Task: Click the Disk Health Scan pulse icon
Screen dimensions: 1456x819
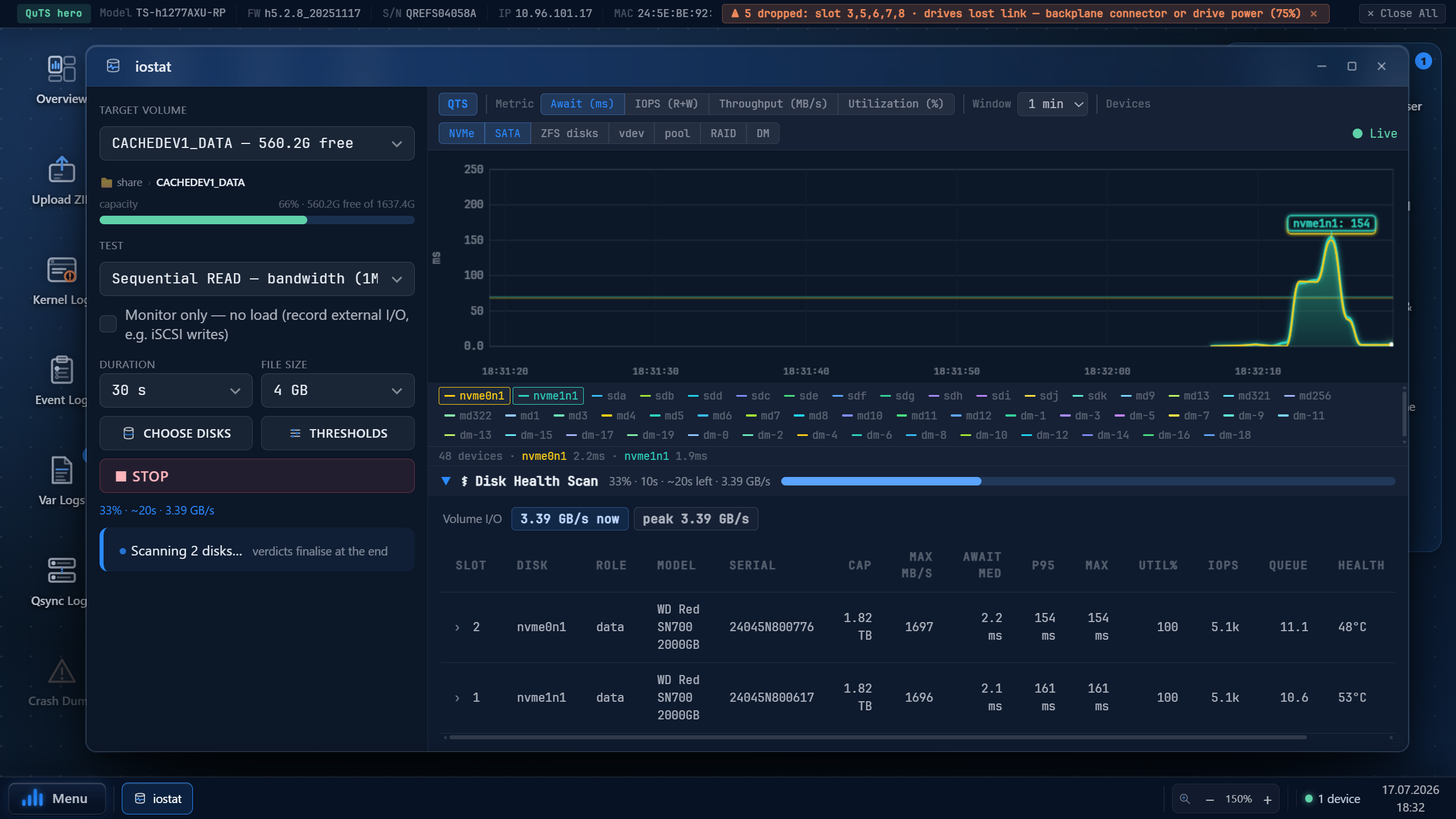Action: pos(464,481)
